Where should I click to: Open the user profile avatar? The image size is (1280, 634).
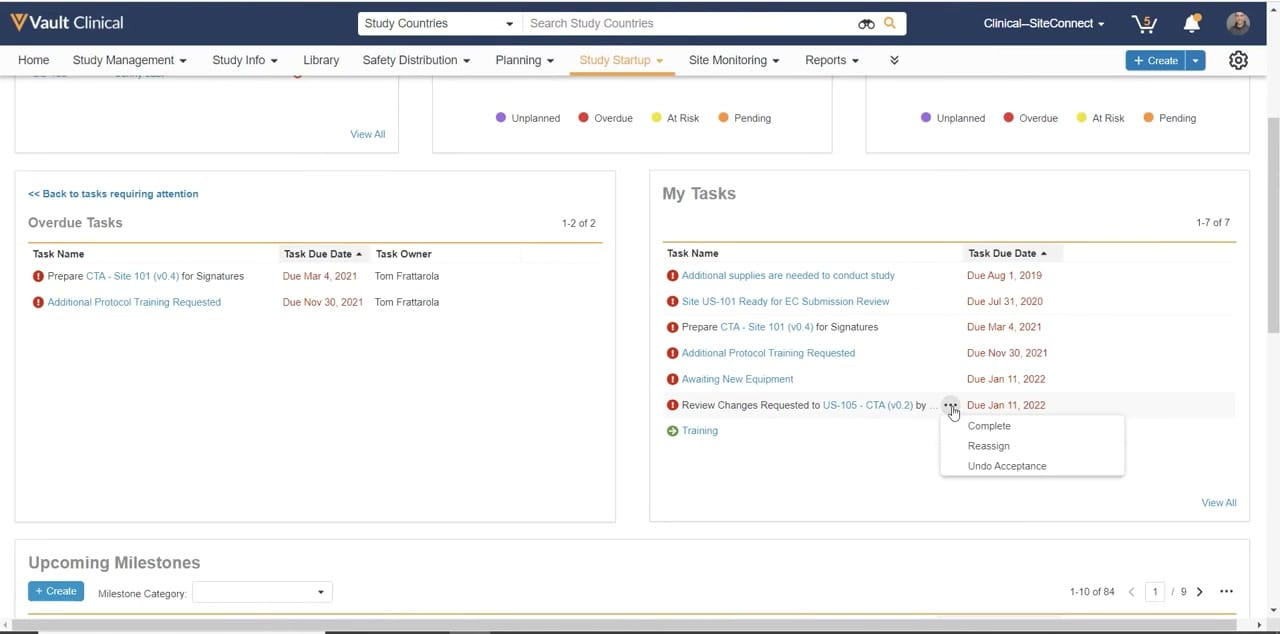pos(1238,23)
